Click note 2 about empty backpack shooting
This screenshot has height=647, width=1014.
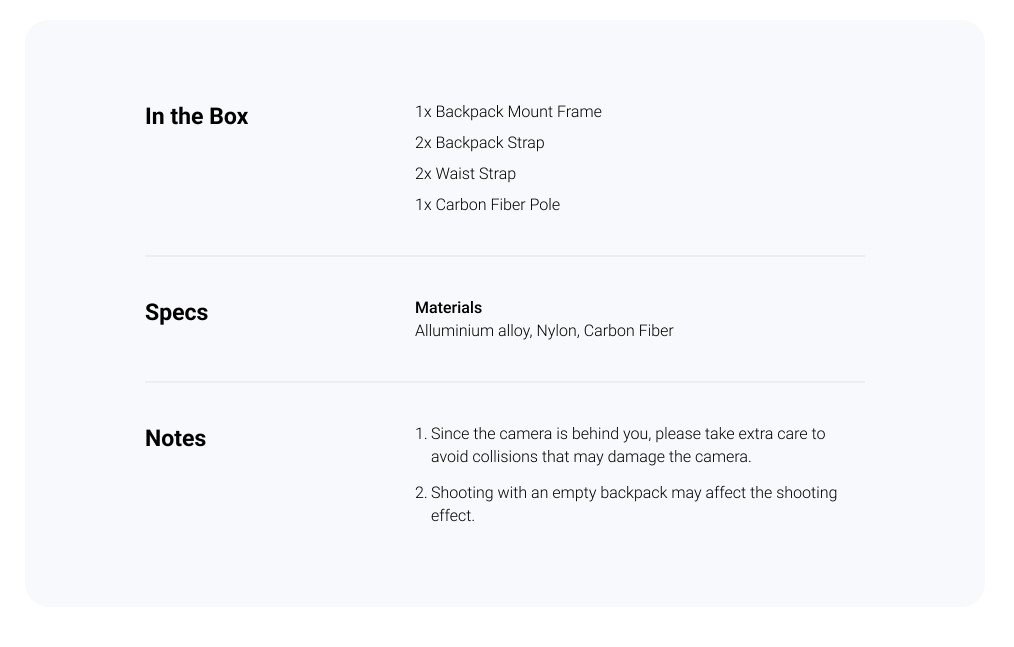pyautogui.click(x=626, y=504)
